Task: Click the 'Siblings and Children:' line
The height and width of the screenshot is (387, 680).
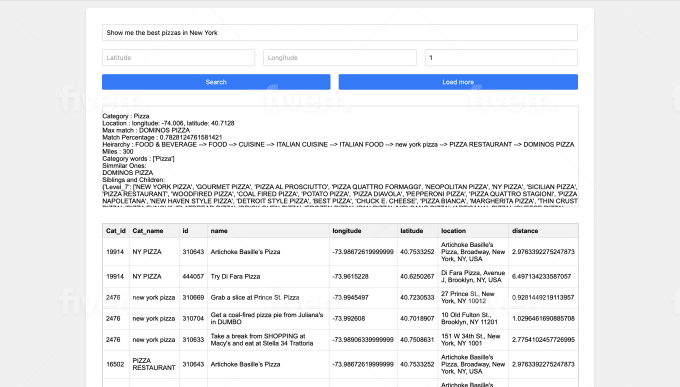Action: tap(134, 180)
